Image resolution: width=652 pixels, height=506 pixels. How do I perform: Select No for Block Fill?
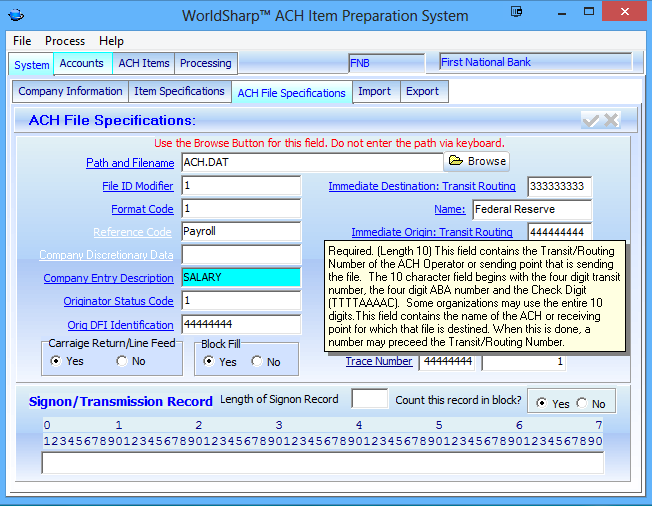259,362
